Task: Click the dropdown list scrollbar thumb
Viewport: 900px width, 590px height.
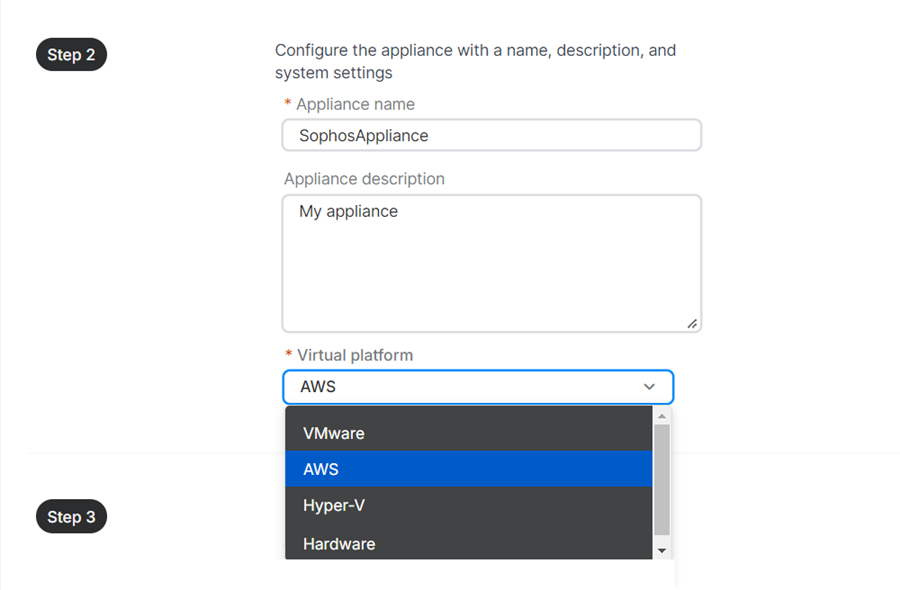Action: 661,478
